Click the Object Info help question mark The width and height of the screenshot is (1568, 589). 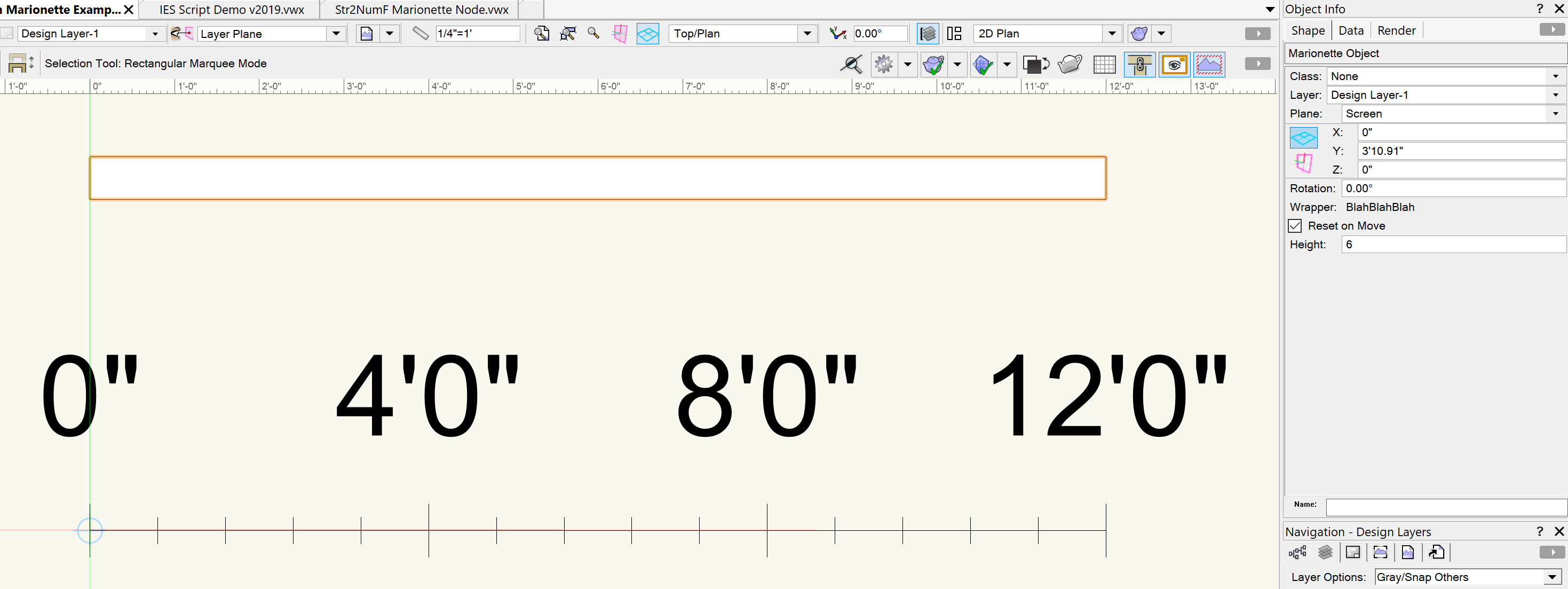coord(1540,9)
